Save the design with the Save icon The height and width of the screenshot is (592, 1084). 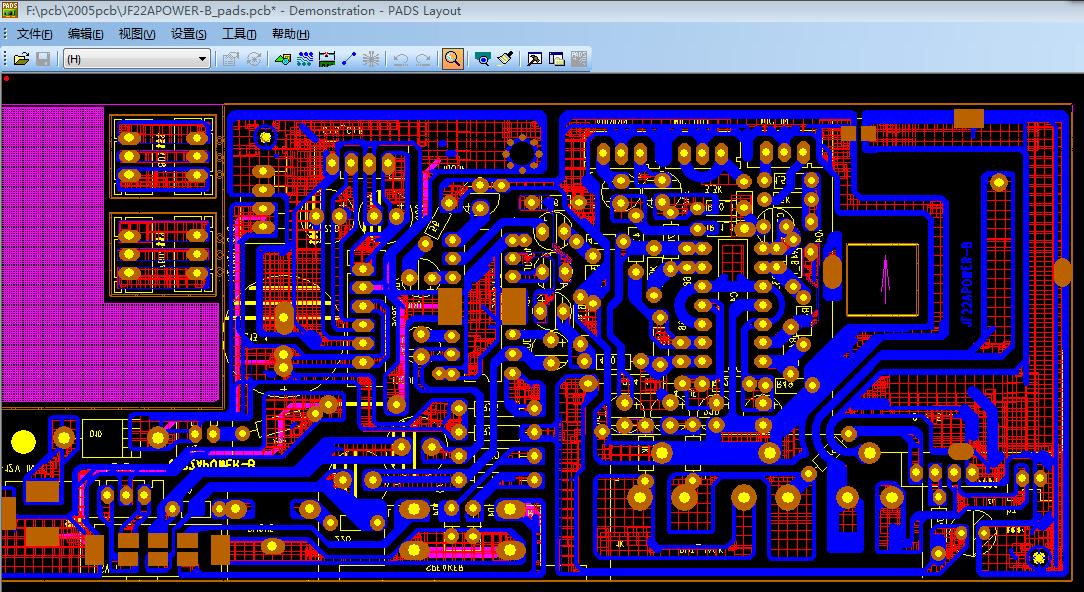point(43,58)
